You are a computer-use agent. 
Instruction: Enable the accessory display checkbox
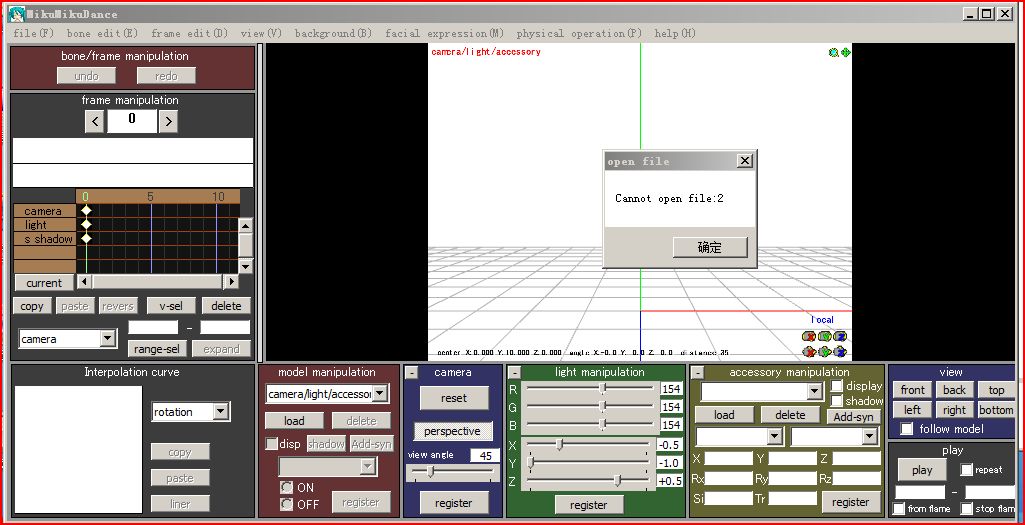point(836,386)
